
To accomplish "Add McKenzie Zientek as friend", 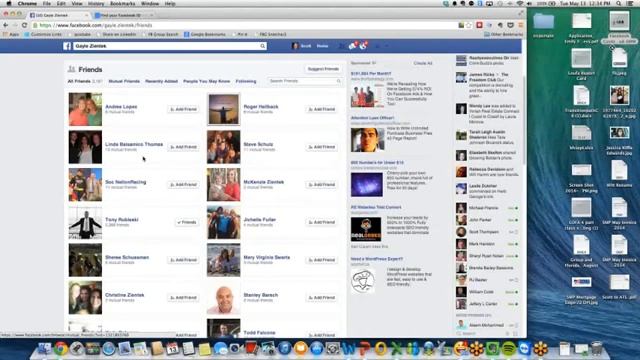I will (x=322, y=184).
